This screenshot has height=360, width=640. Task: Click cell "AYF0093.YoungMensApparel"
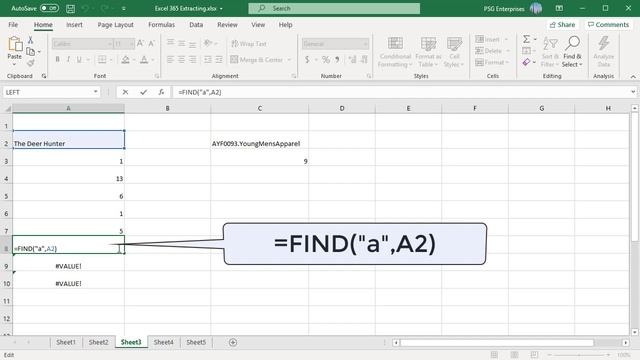coord(260,140)
